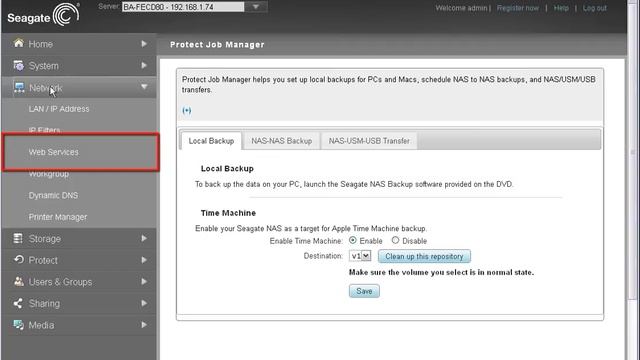Image resolution: width=640 pixels, height=360 pixels.
Task: Click the Help link
Action: 561,8
